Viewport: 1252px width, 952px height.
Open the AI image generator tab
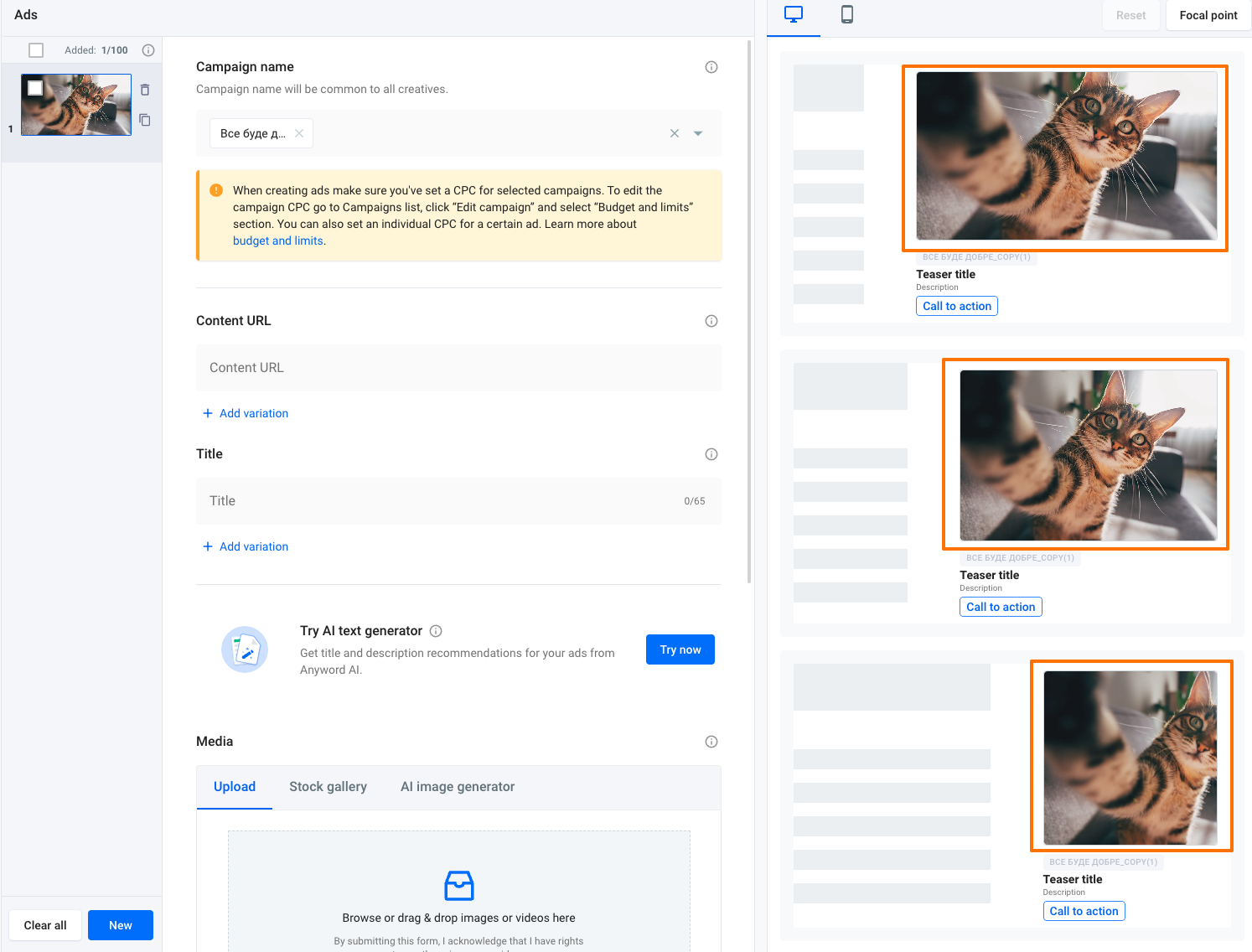458,787
